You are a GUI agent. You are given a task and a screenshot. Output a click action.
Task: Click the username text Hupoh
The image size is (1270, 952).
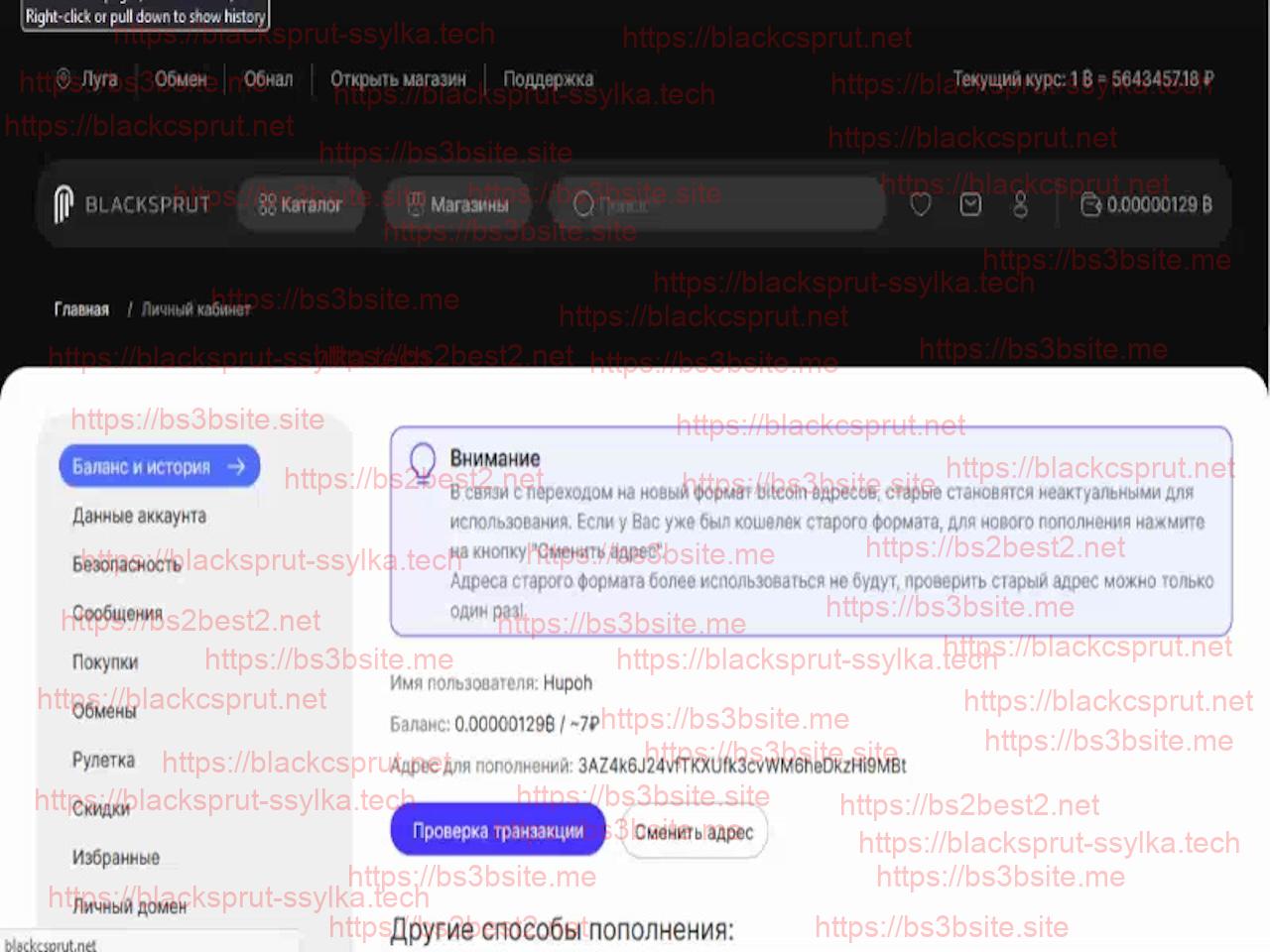click(x=568, y=682)
